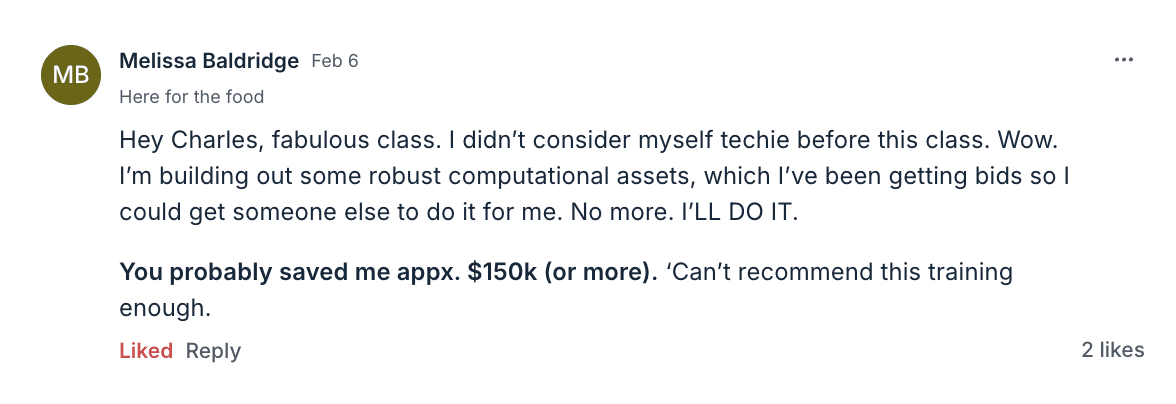Viewport: 1176px width, 404px height.
Task: Click the "Wow." text
Action: [1001, 138]
